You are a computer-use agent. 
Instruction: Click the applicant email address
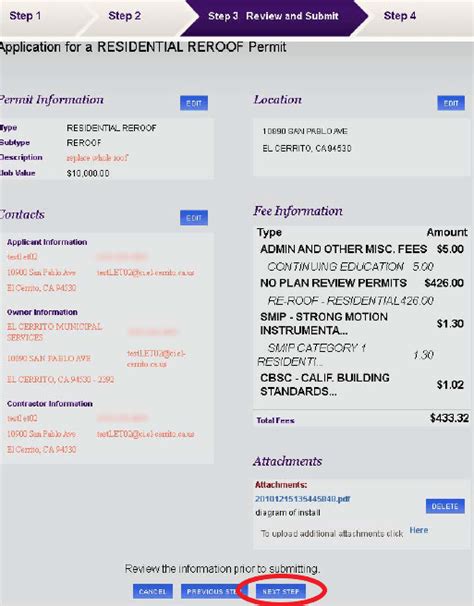(x=146, y=272)
